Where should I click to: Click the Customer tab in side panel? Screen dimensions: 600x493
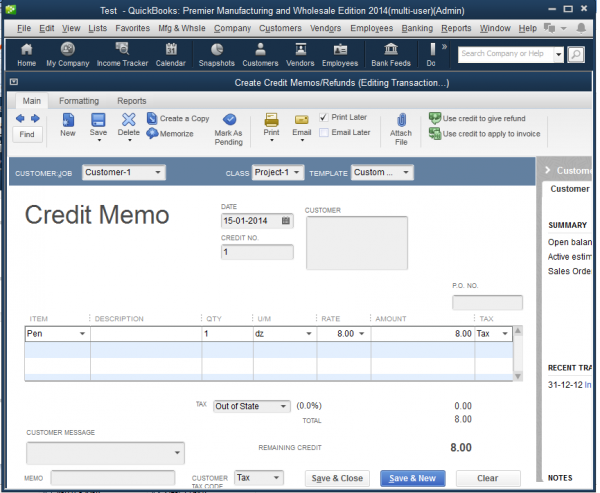point(569,189)
